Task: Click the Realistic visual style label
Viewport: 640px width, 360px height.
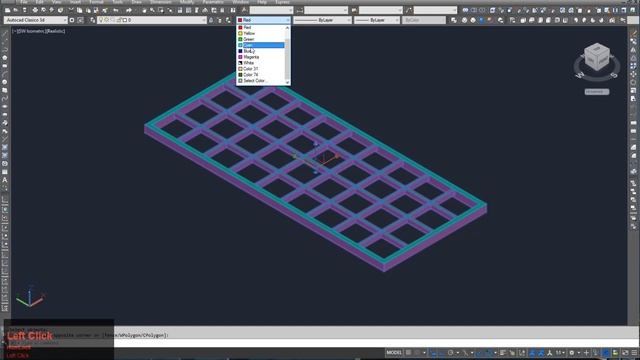Action: point(56,31)
